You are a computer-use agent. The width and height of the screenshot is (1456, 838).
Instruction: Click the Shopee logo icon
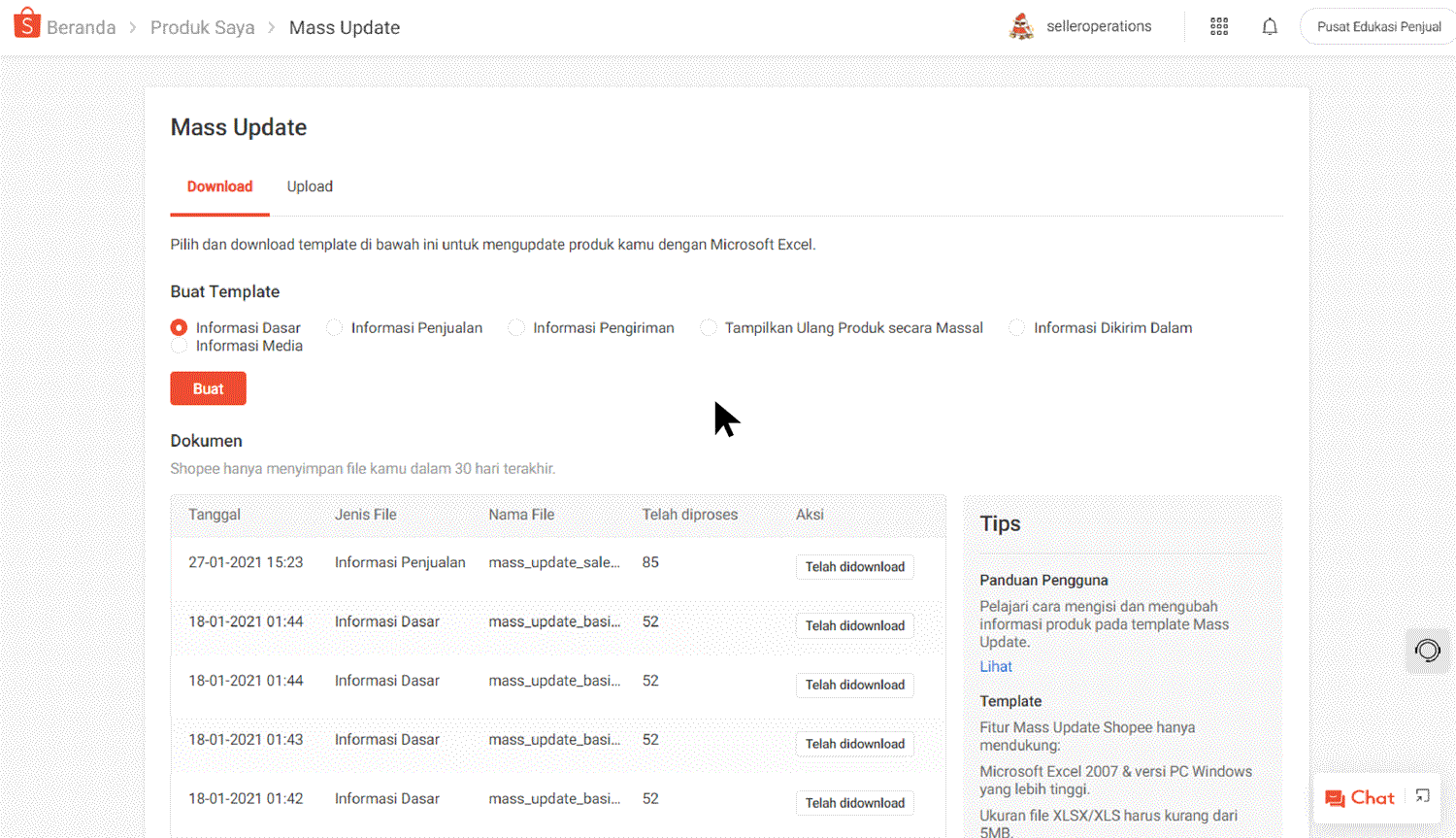[x=27, y=24]
